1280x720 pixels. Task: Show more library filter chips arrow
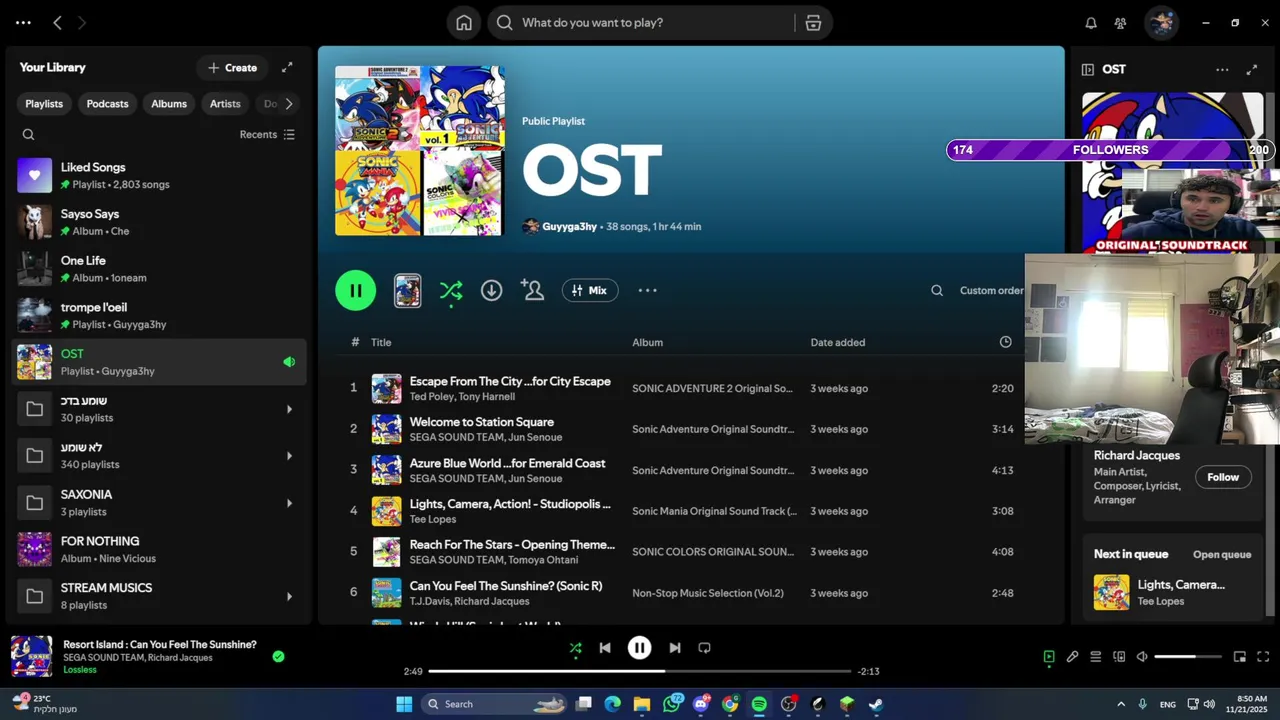[289, 104]
